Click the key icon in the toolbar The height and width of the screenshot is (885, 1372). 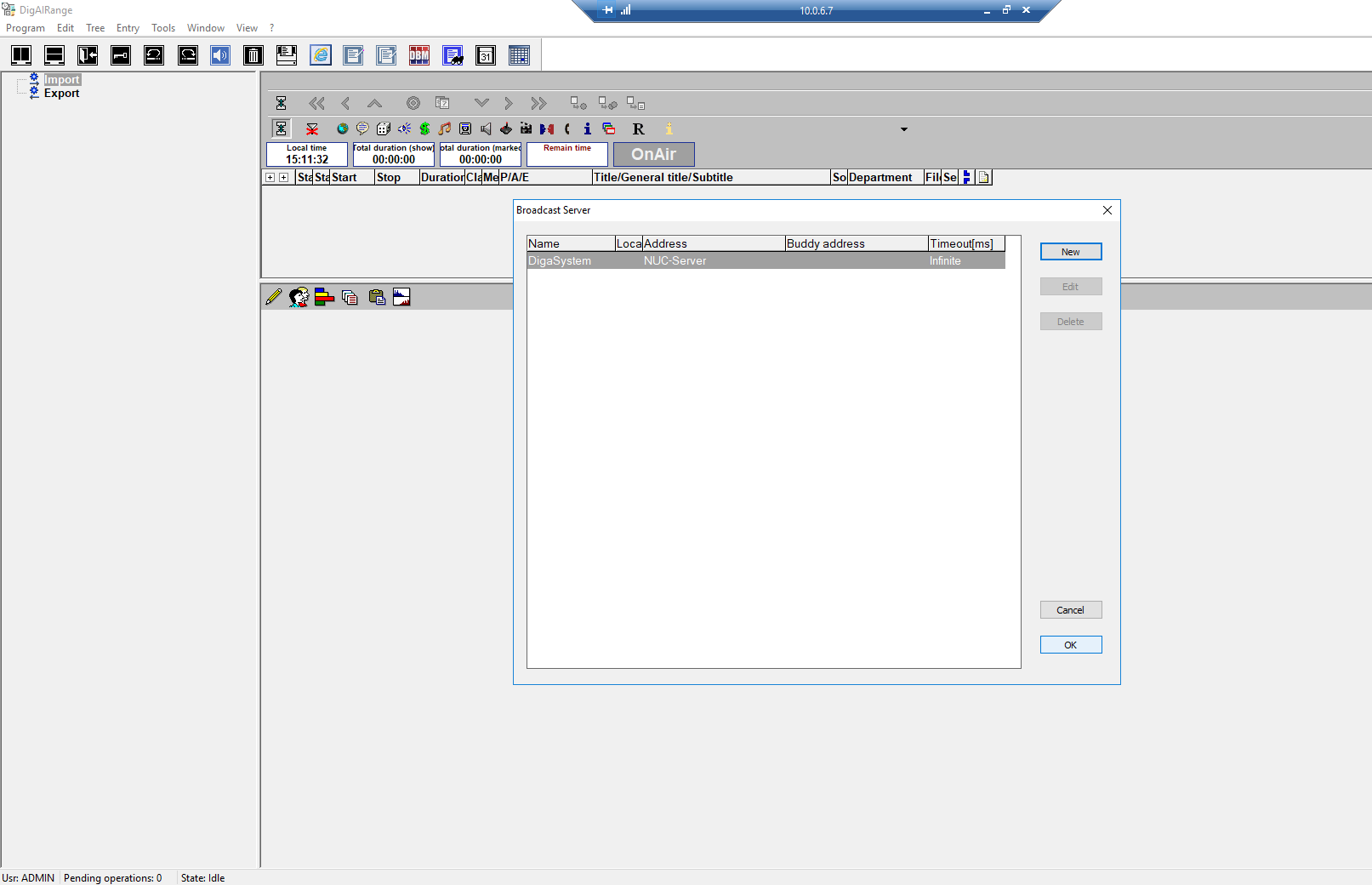tap(121, 55)
